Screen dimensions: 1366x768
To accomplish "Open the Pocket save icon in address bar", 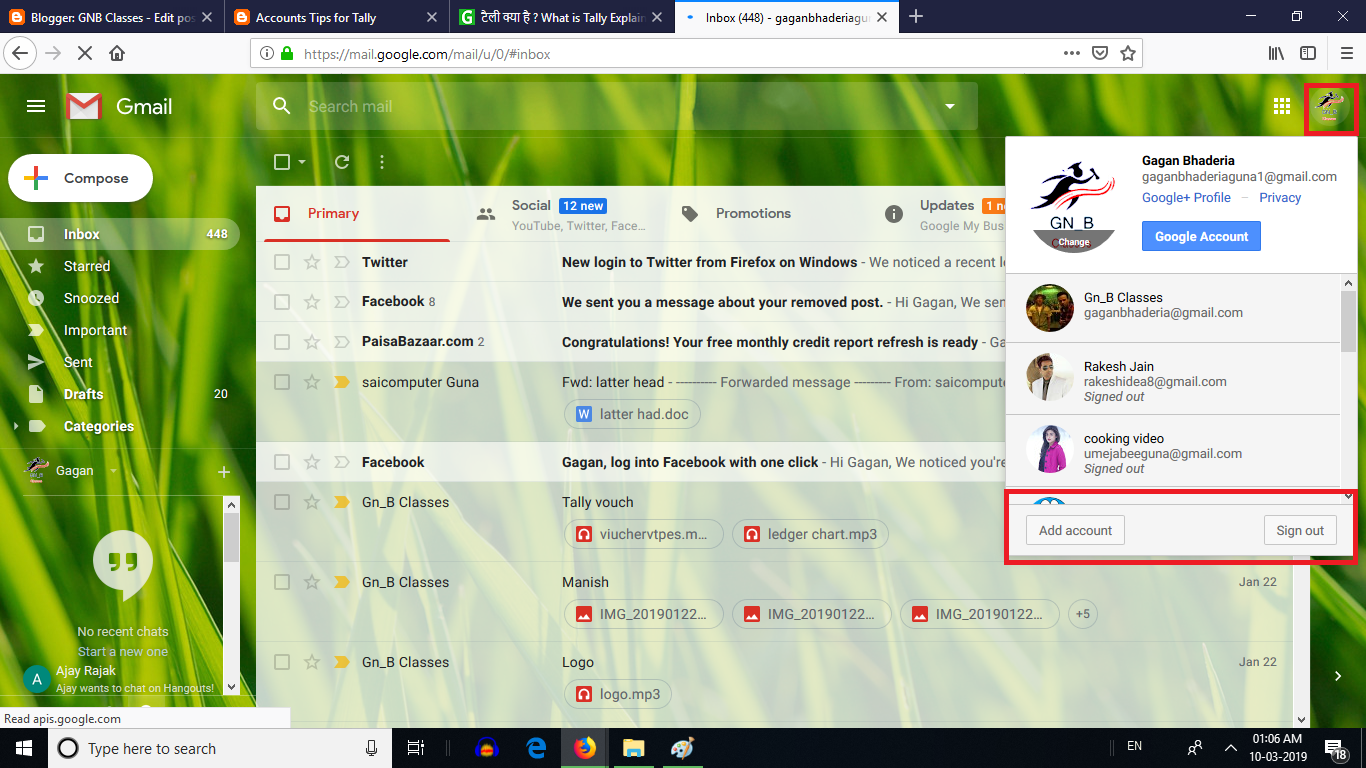I will 1100,53.
